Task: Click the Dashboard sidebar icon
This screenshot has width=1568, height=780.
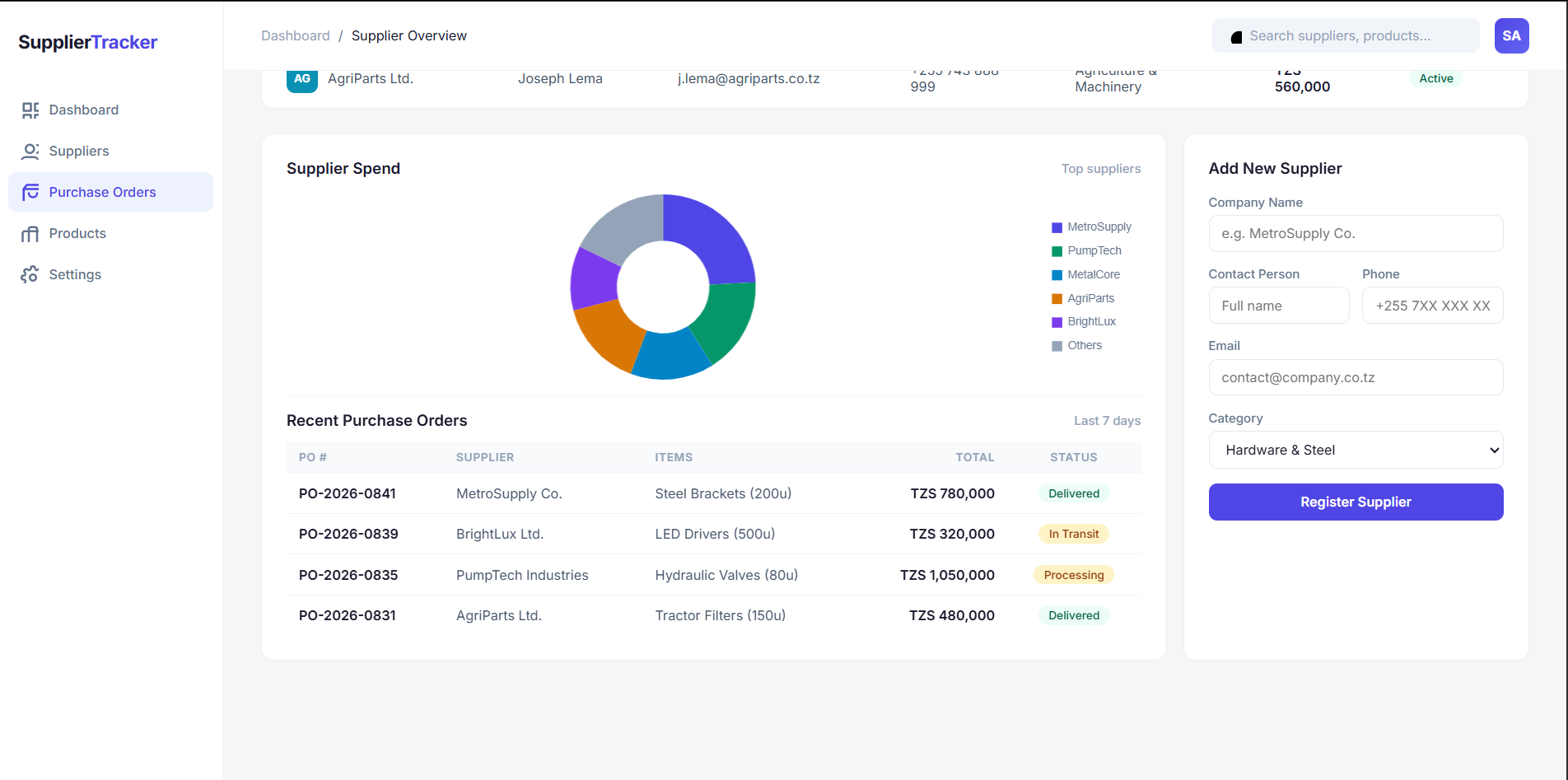Action: (30, 110)
